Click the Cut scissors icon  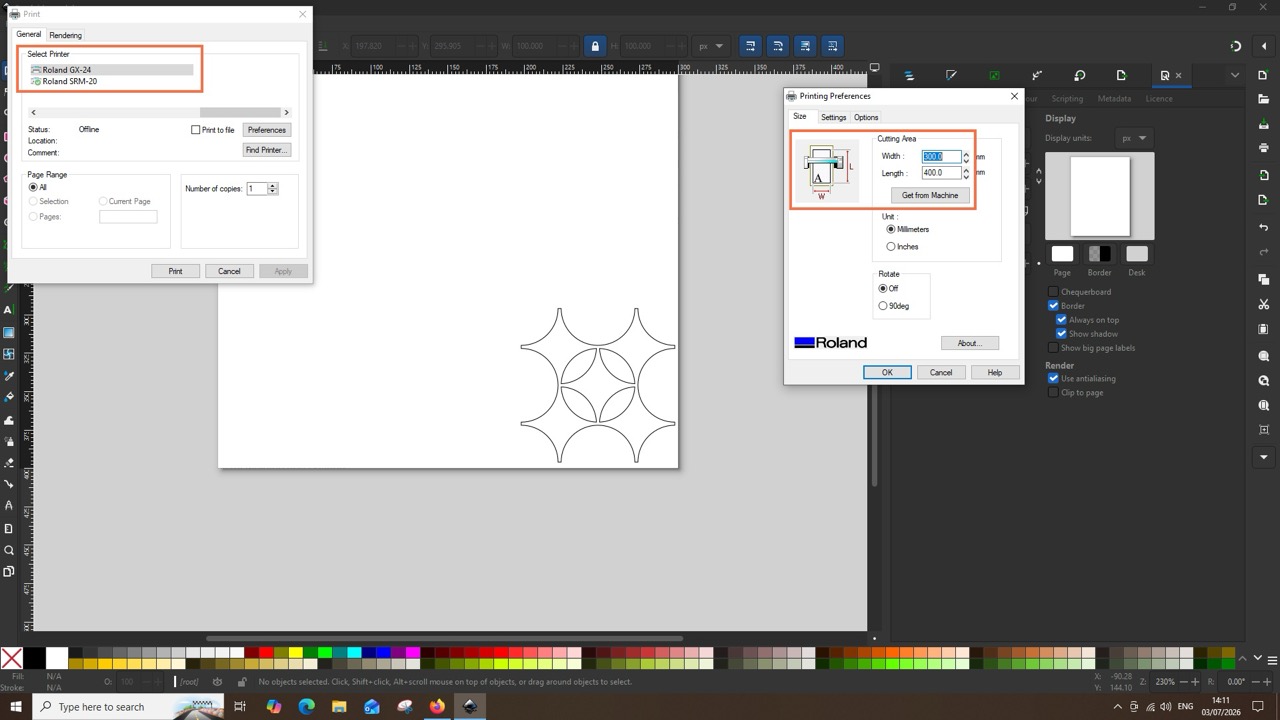pyautogui.click(x=1264, y=305)
